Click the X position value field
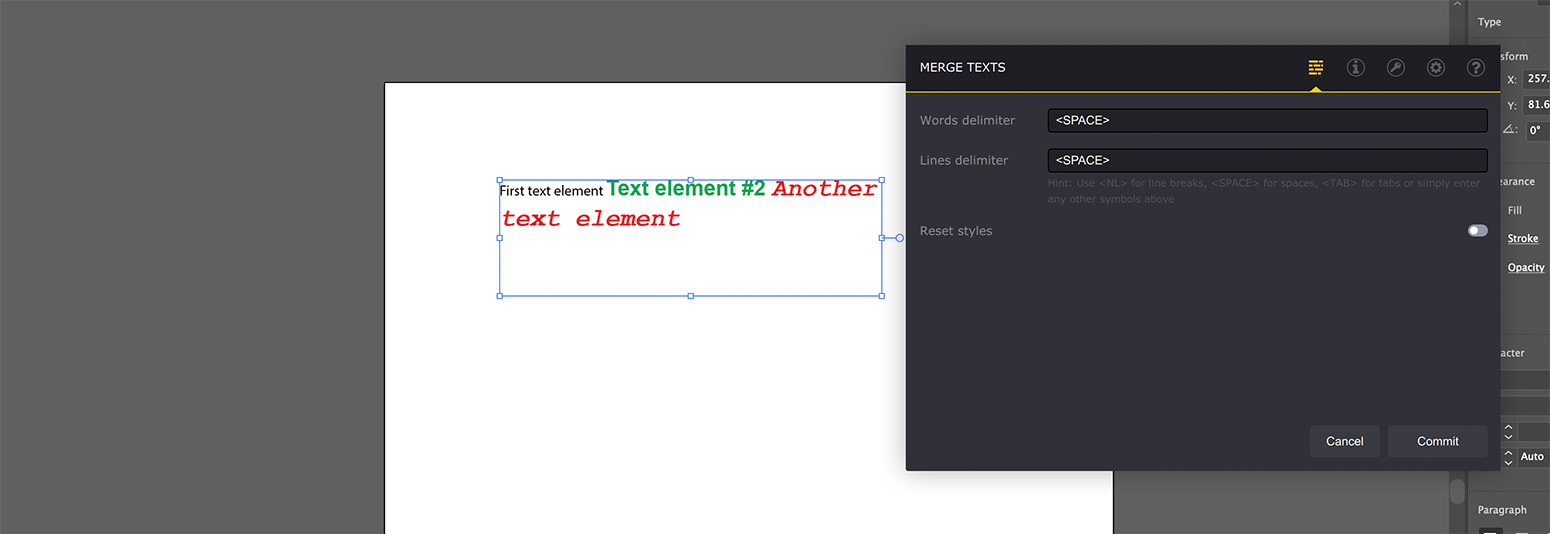Image resolution: width=1550 pixels, height=534 pixels. pos(1537,79)
